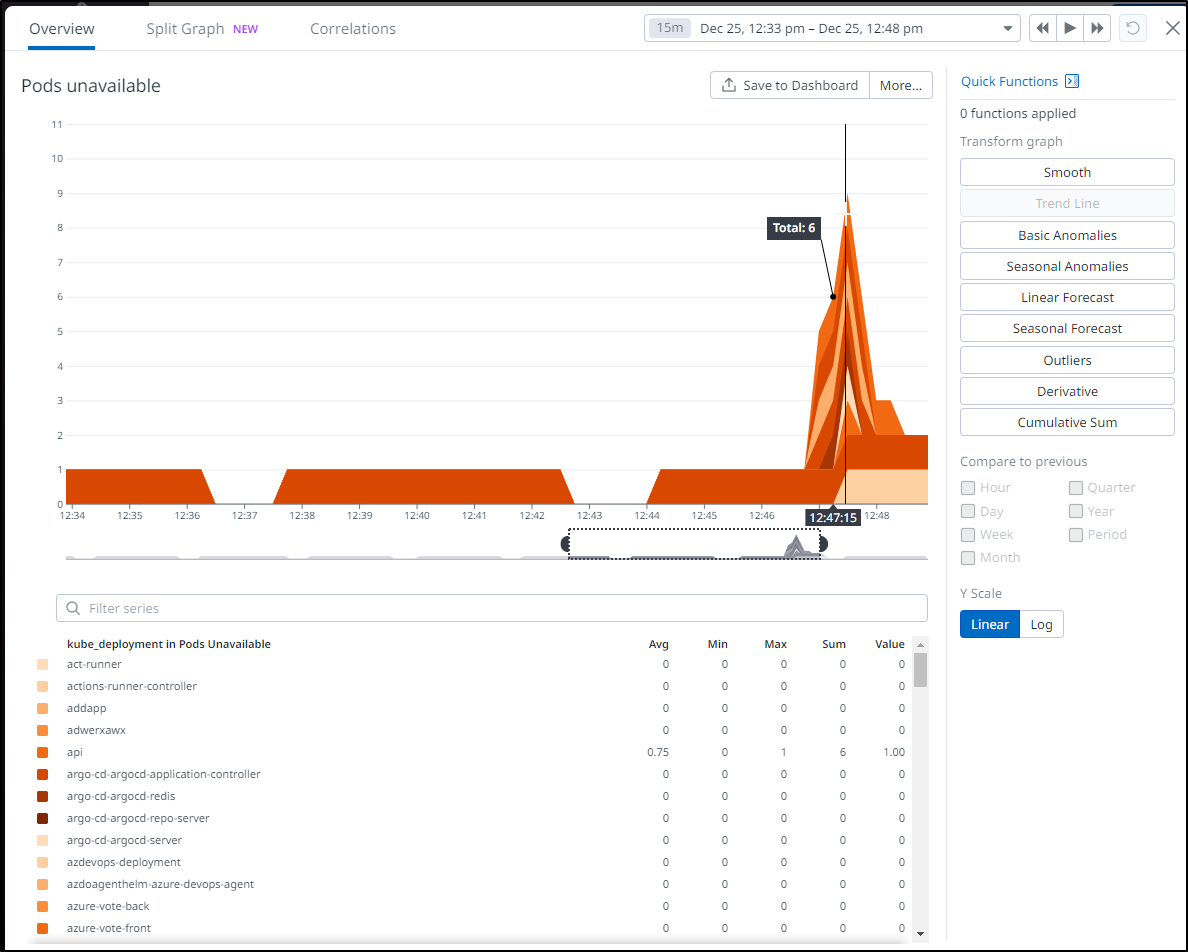Apply Basic Anomalies function
Screen dimensions: 1188x952
click(1067, 235)
